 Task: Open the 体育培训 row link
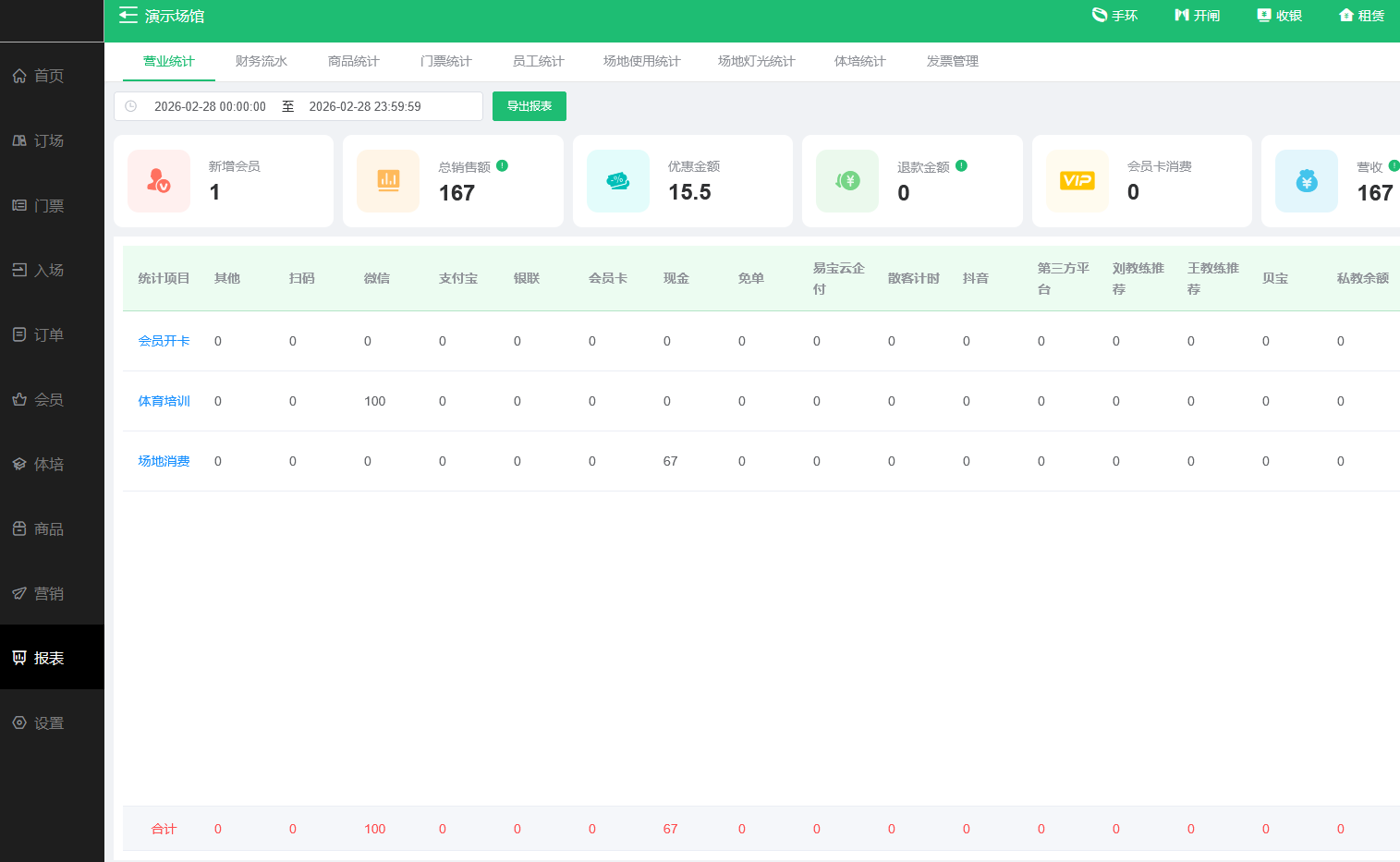pos(164,401)
